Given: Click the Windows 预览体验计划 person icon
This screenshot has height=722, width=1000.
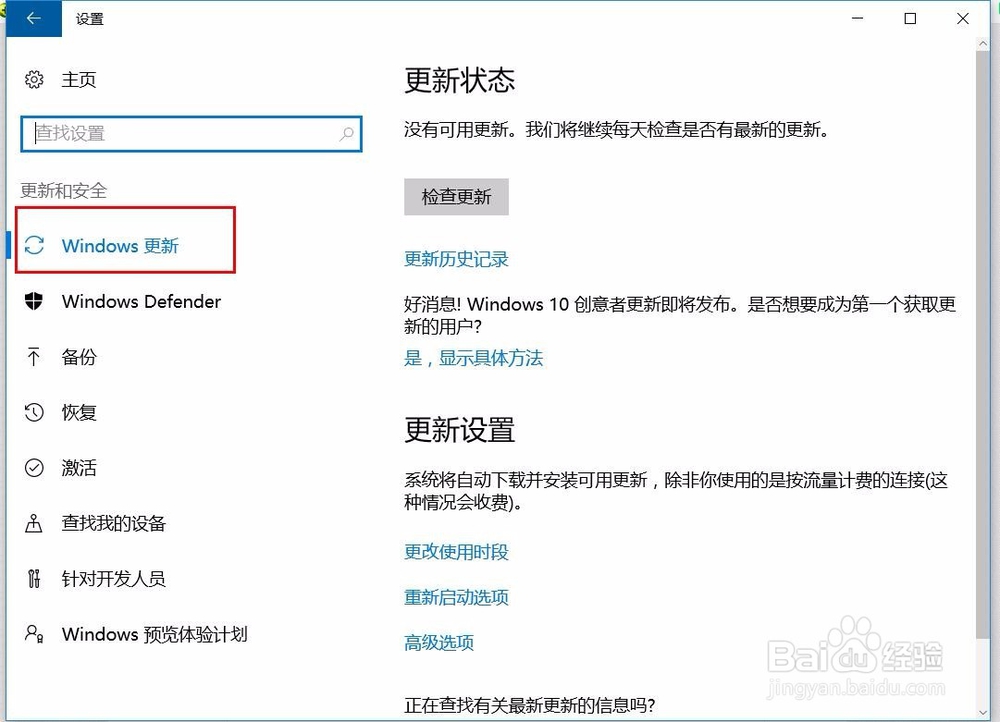Looking at the screenshot, I should tap(34, 633).
